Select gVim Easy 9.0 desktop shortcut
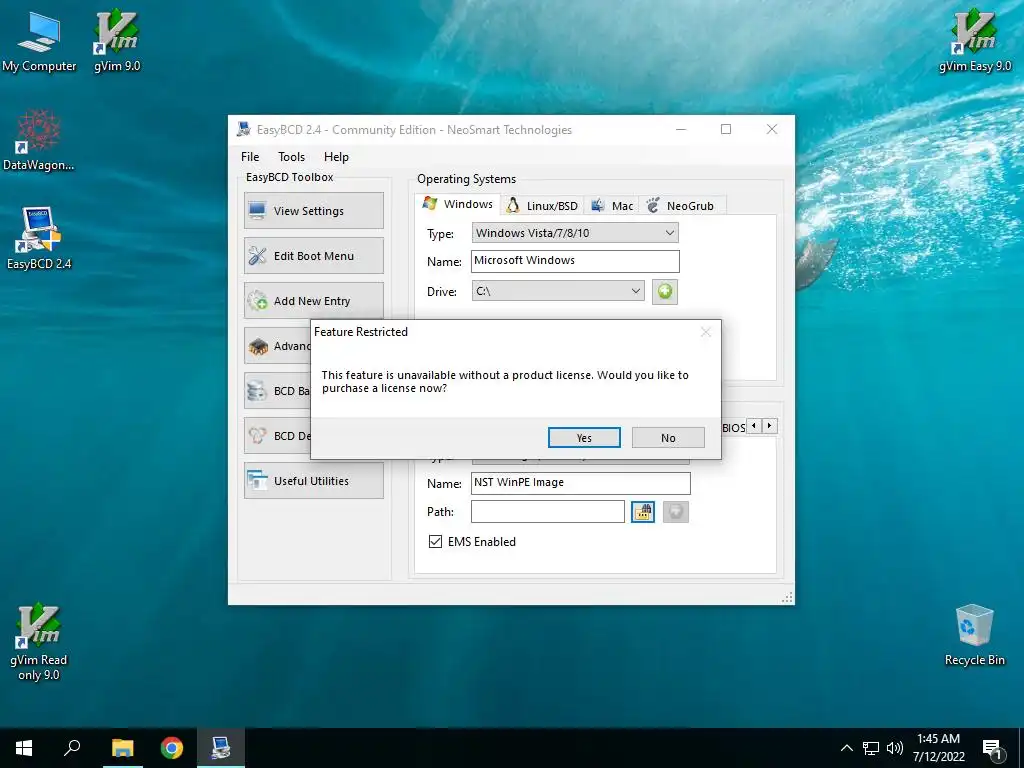This screenshot has height=768, width=1024. (974, 41)
